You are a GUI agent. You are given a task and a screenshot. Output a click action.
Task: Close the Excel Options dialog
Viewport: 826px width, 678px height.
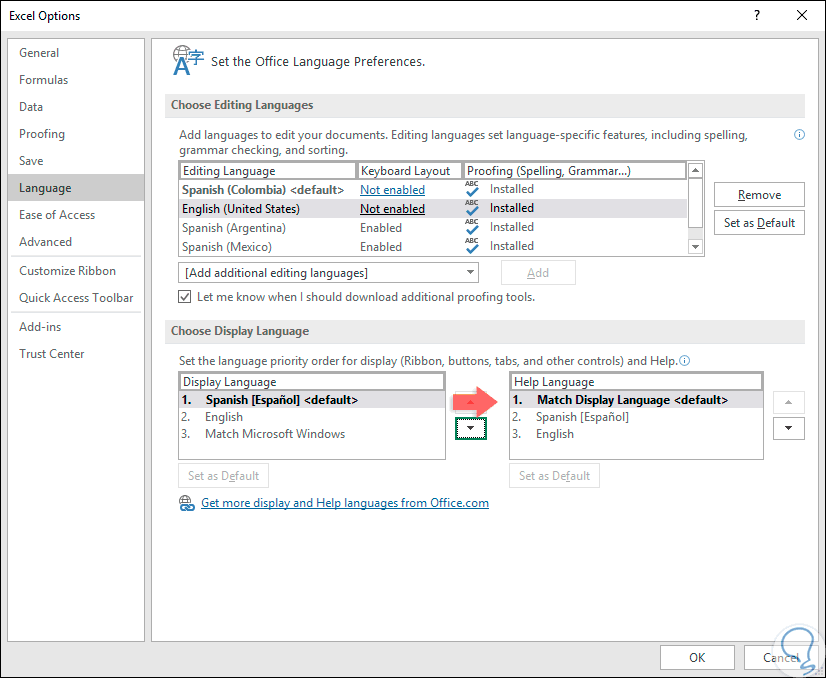coord(802,15)
